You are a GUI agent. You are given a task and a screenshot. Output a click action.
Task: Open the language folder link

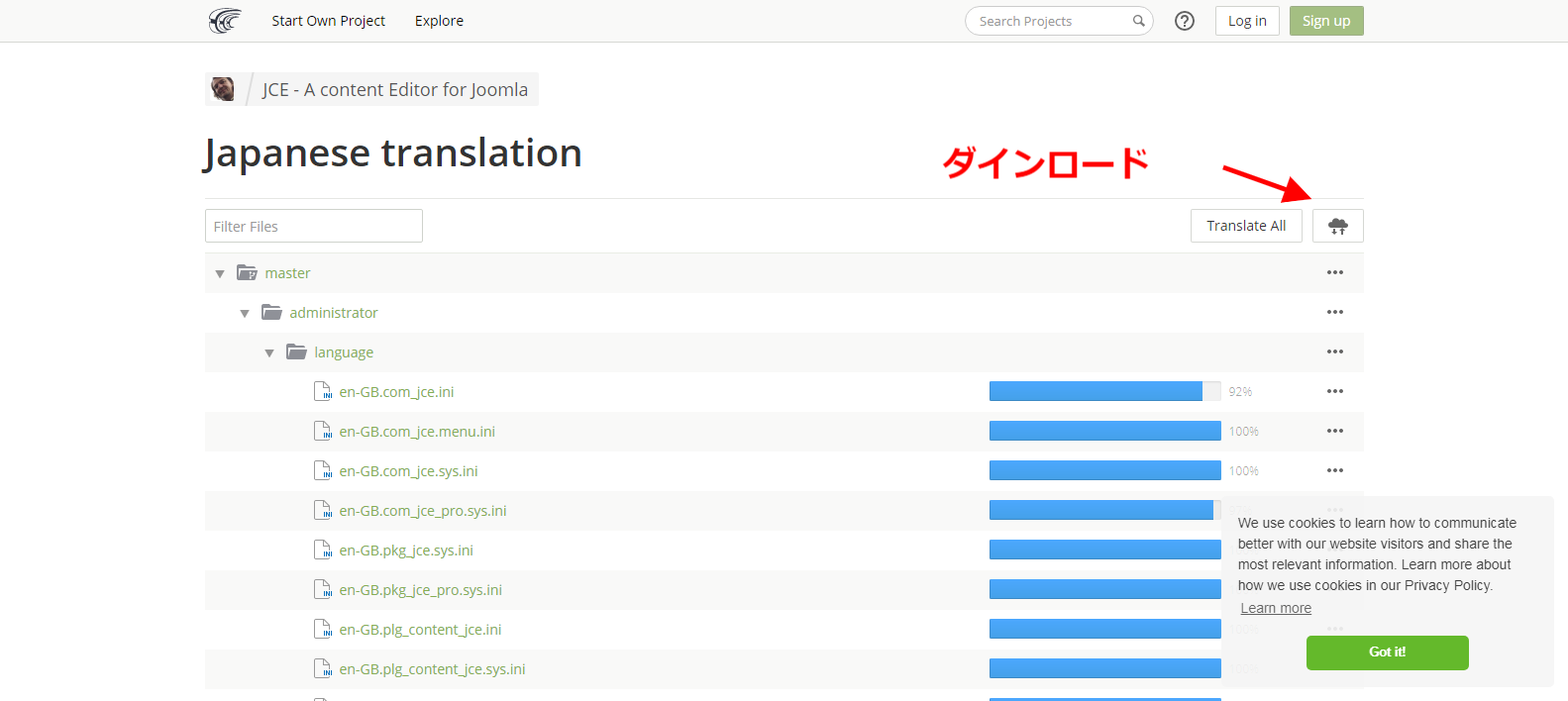(344, 352)
